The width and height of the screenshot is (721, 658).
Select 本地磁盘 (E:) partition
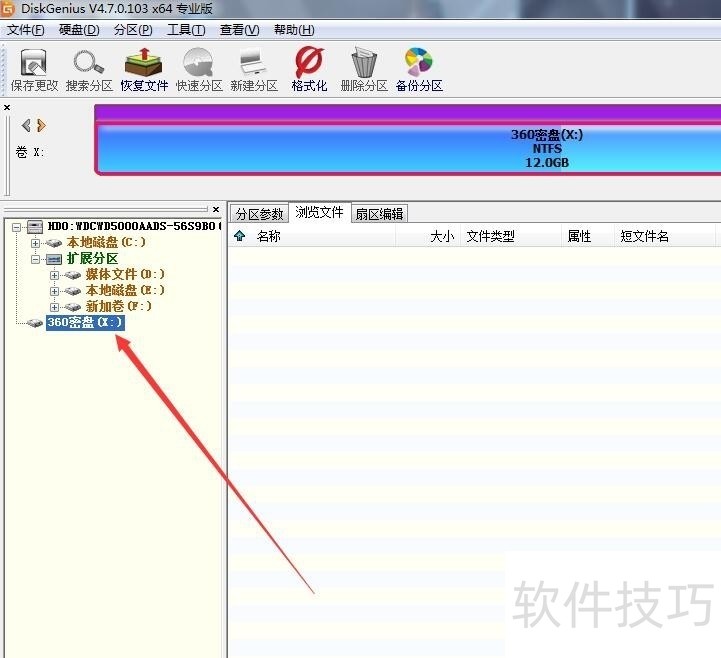click(x=125, y=291)
